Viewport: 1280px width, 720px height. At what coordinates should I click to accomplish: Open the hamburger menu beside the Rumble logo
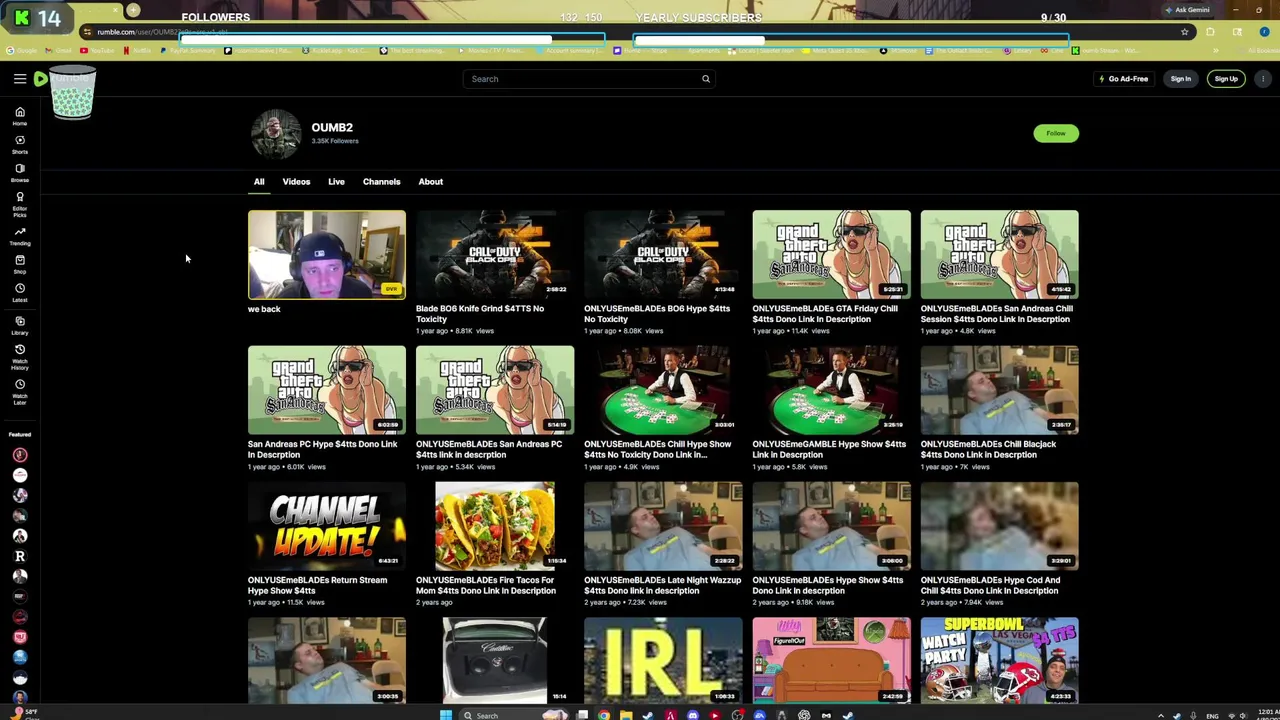pos(19,79)
